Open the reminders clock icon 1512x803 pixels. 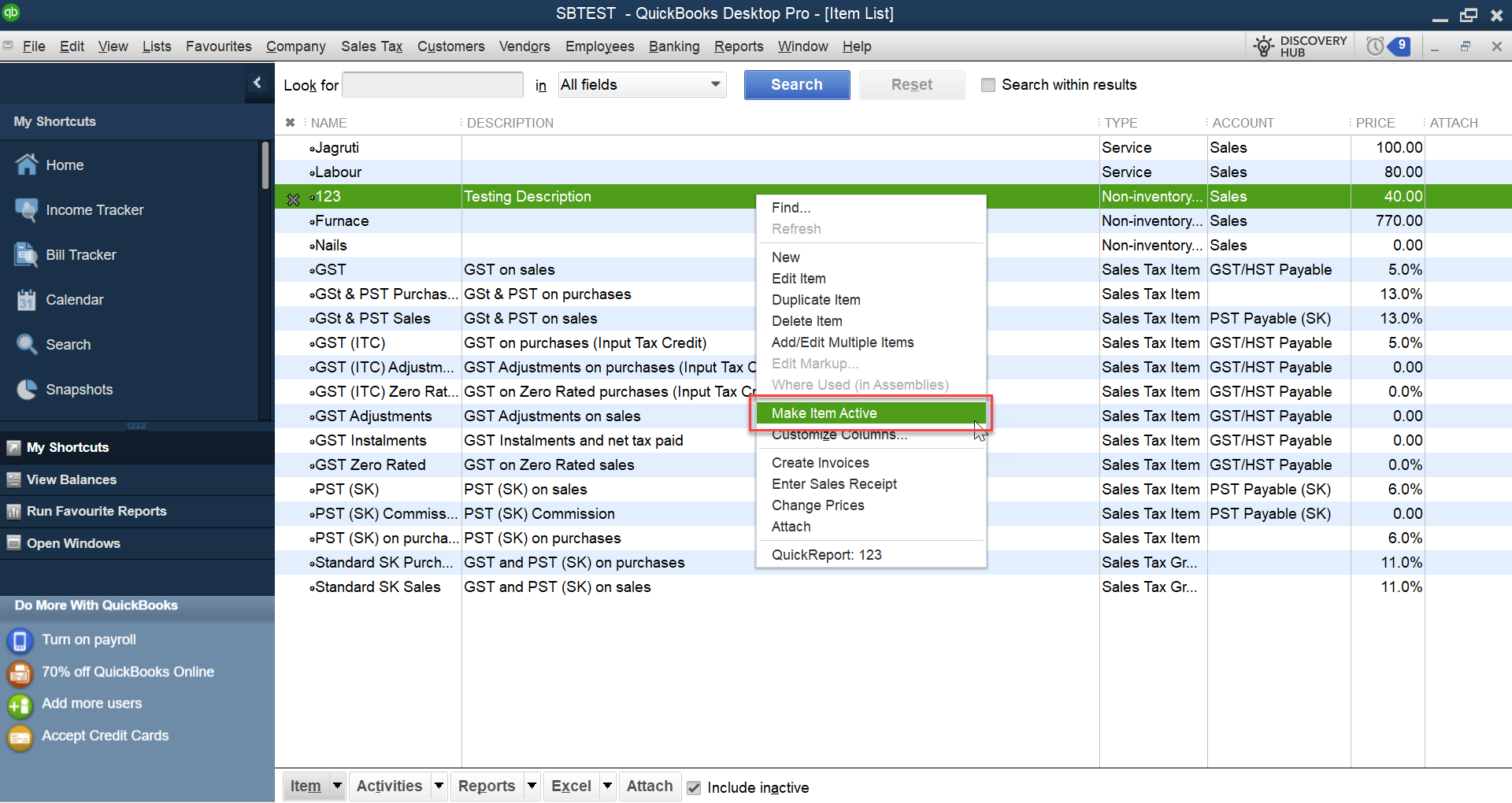1375,46
